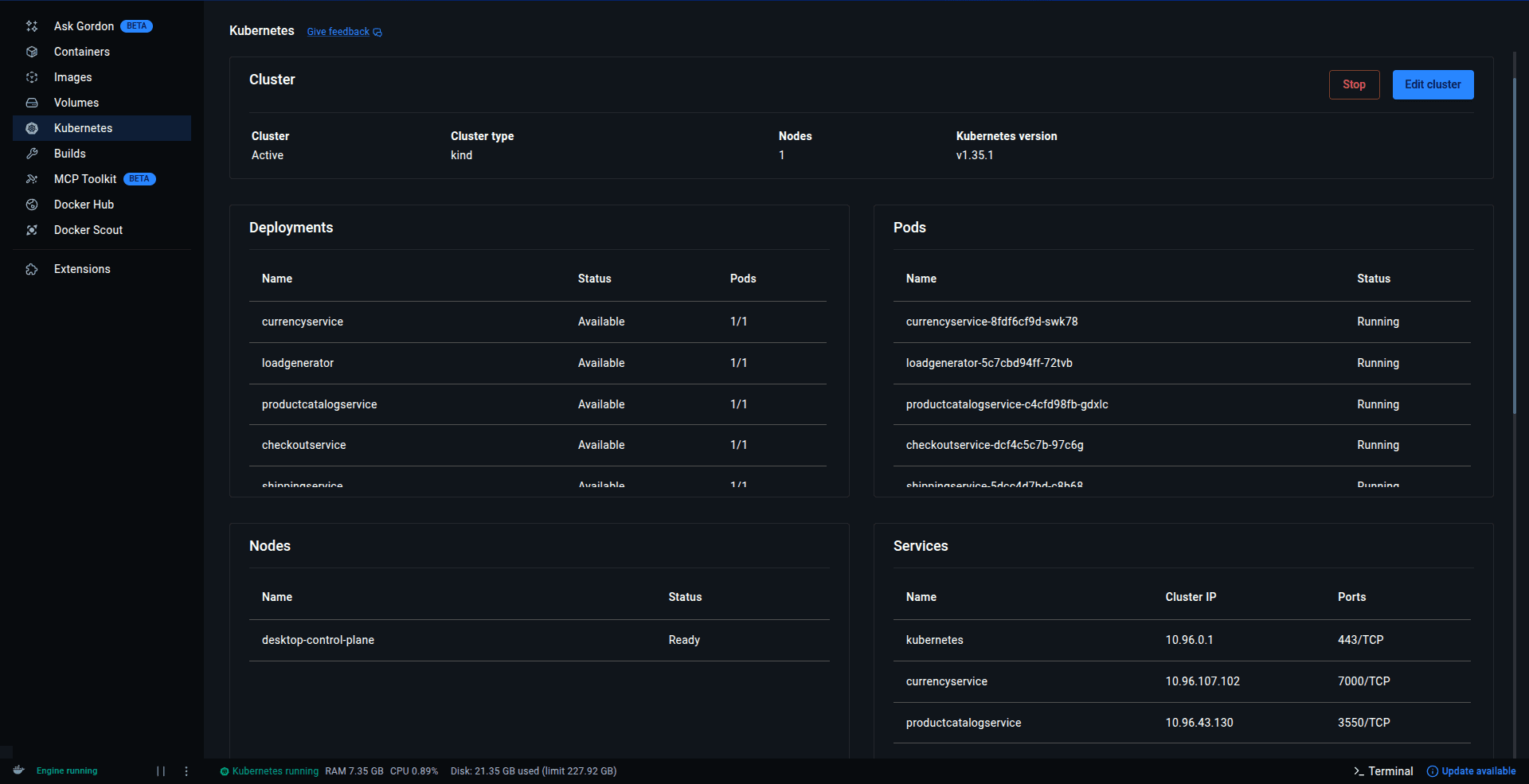
Task: Click the desktop-control-plane node name
Action: click(x=318, y=640)
